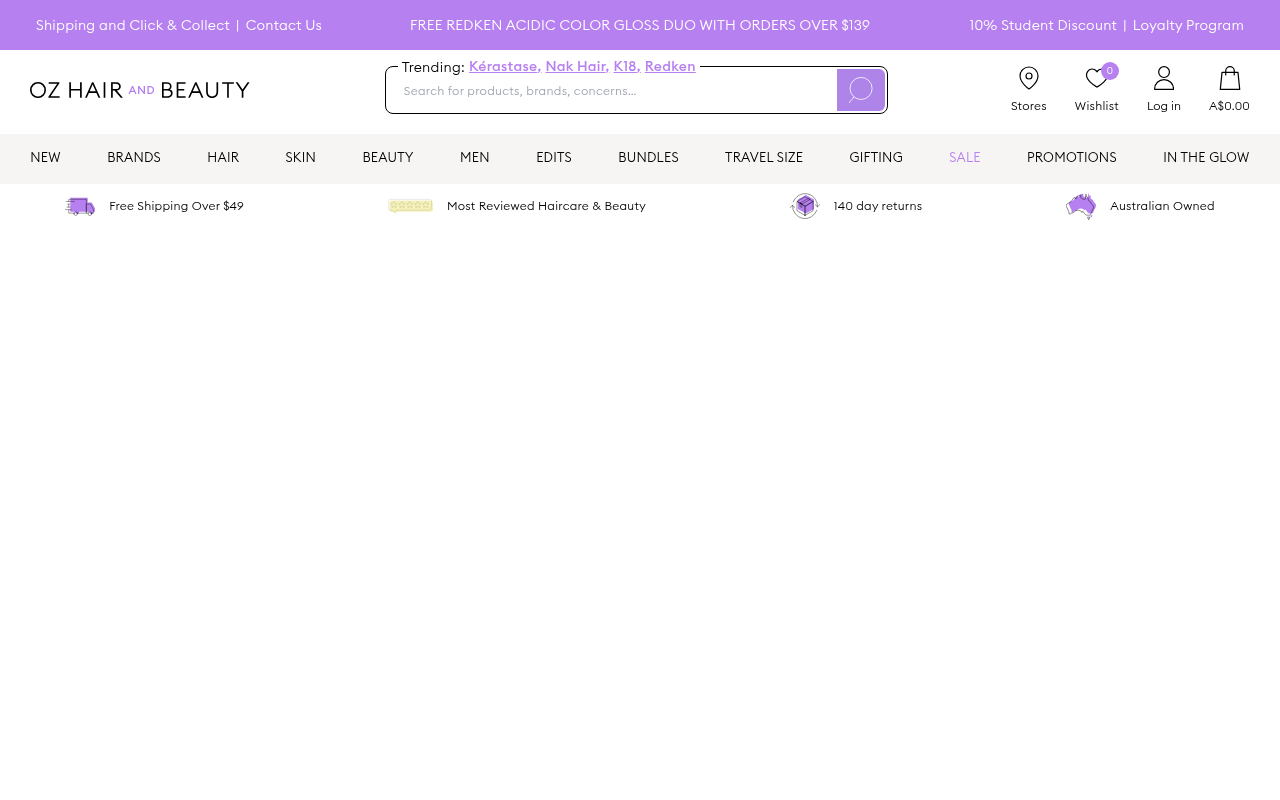This screenshot has width=1280, height=800.
Task: Click the Wishlist label
Action: 1097,106
